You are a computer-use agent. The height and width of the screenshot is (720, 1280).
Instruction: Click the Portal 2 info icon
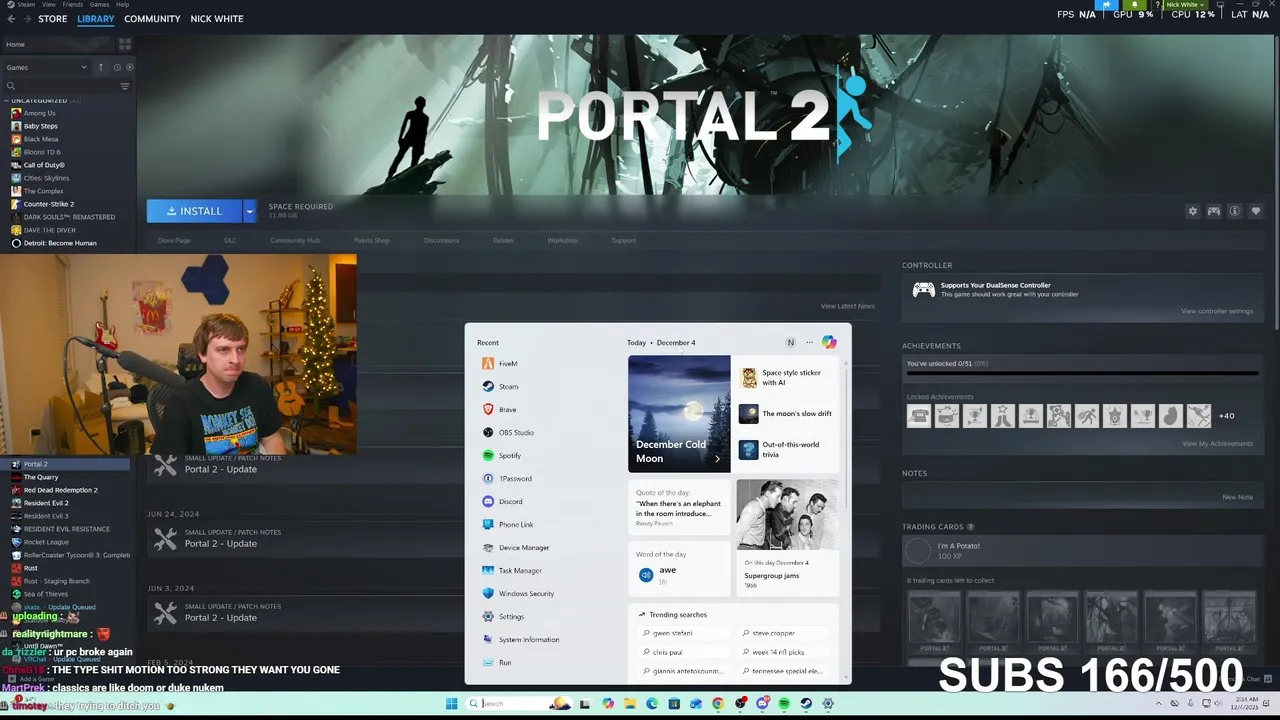tap(1234, 211)
